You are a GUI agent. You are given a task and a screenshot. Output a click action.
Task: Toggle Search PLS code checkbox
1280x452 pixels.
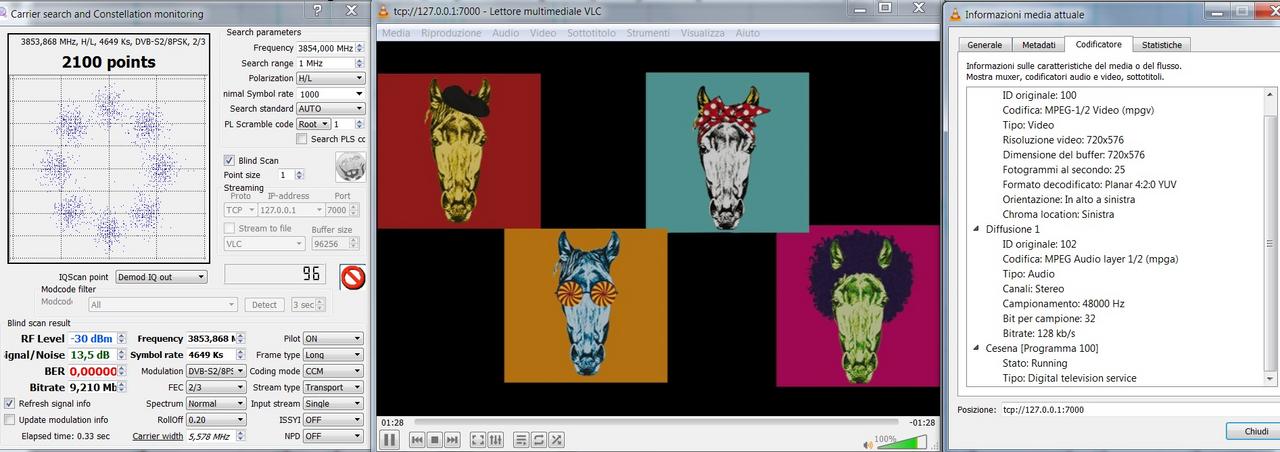pyautogui.click(x=302, y=139)
